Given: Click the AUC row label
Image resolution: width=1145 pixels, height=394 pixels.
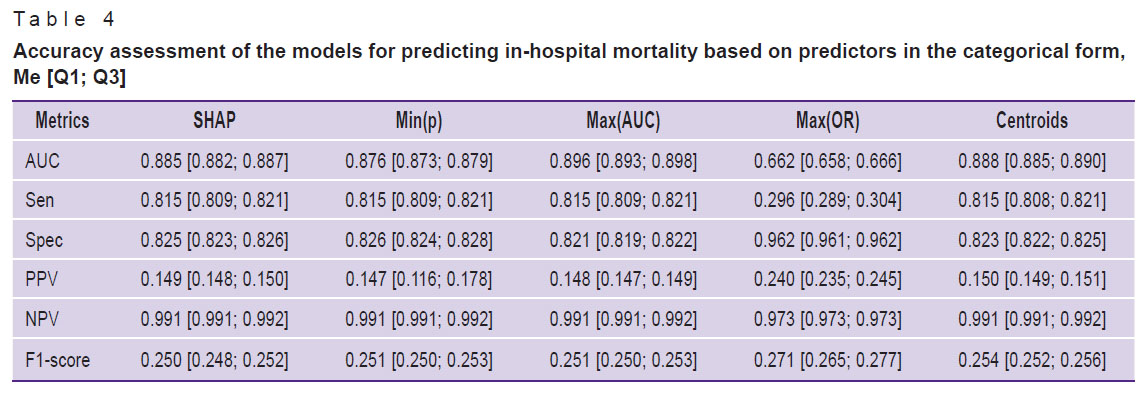Looking at the screenshot, I should [39, 161].
